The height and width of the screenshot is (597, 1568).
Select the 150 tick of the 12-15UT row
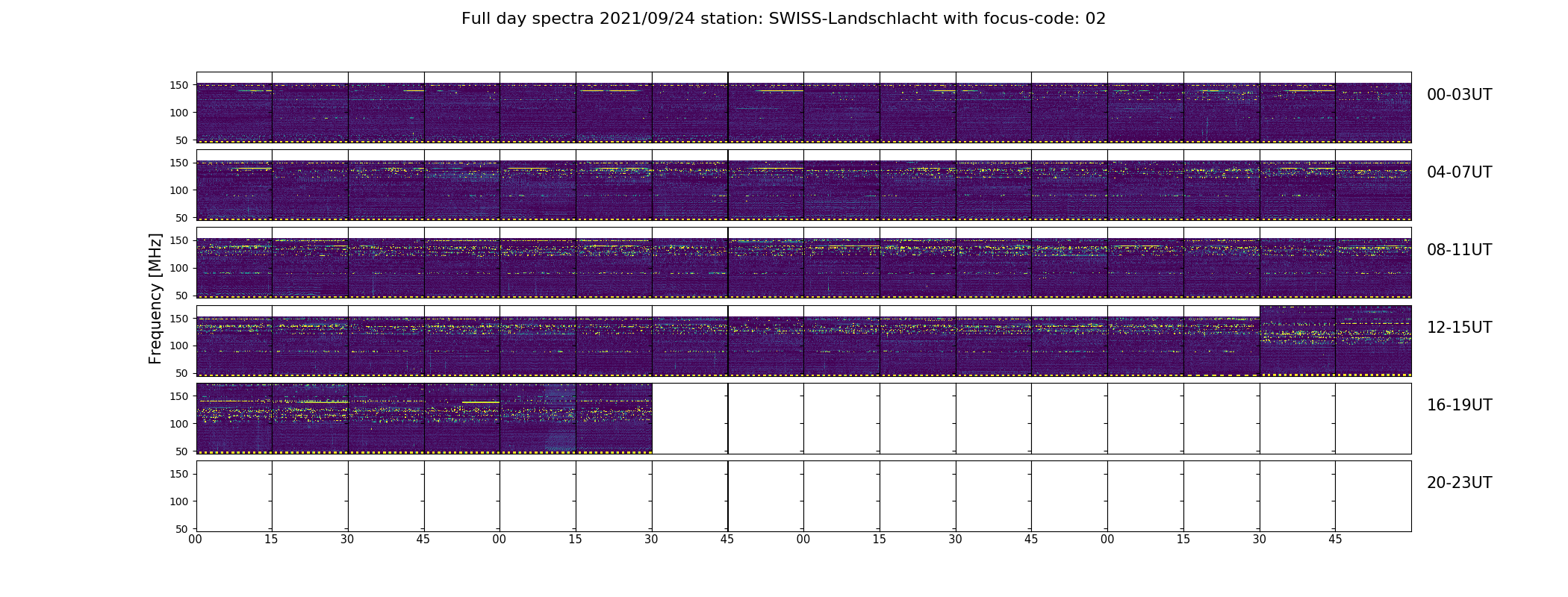[180, 319]
